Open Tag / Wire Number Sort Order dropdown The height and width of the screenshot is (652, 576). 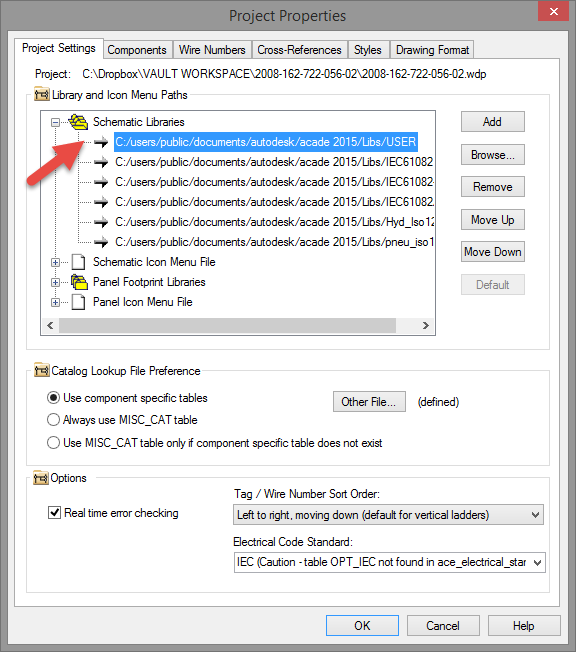388,515
